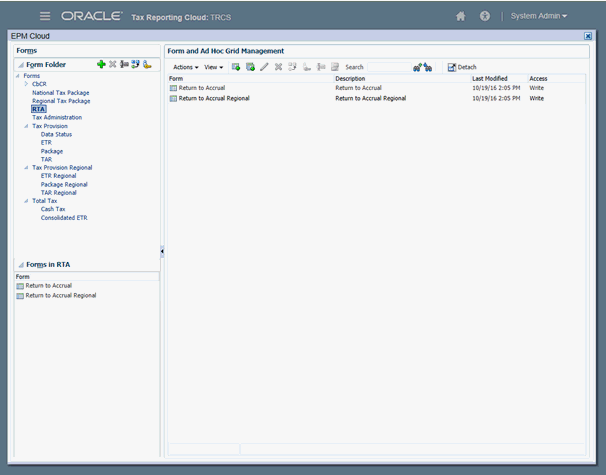
Task: Select the National Tax Package folder
Action: pyautogui.click(x=61, y=93)
